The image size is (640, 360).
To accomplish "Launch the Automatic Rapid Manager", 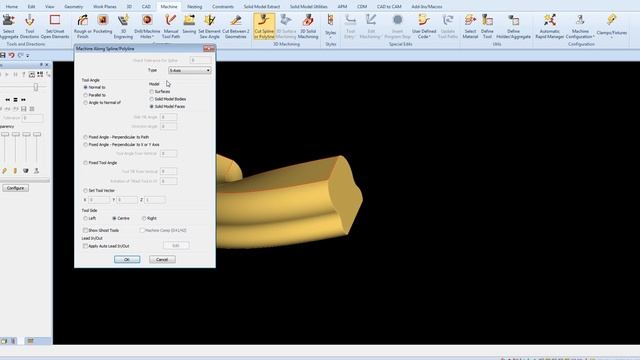I will tap(549, 26).
